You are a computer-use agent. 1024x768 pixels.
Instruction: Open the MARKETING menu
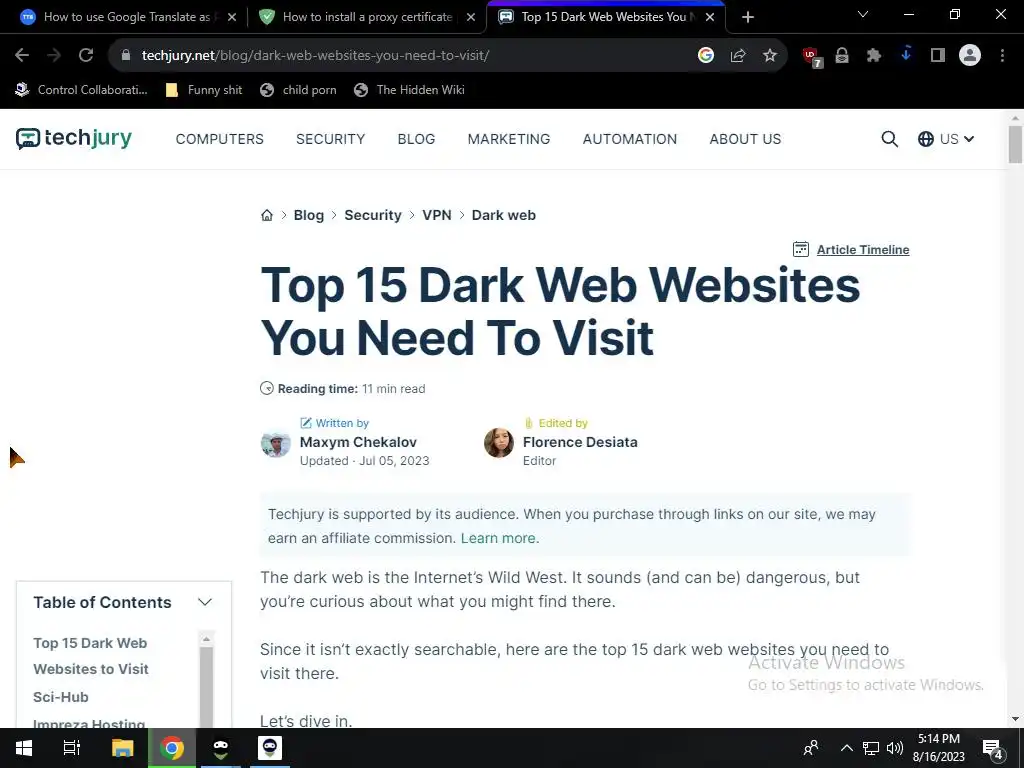click(x=509, y=139)
